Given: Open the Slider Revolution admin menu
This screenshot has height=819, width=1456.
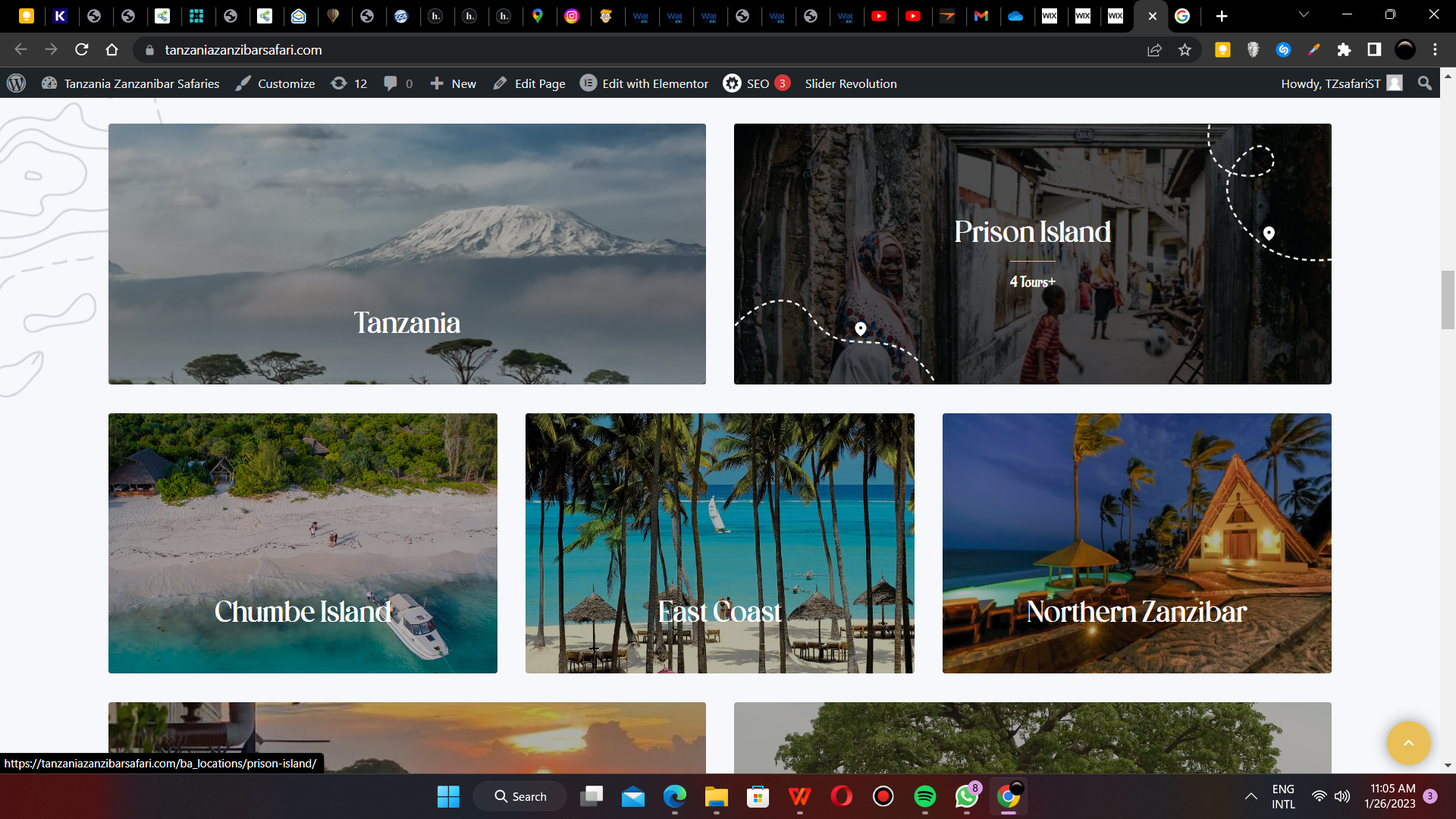Looking at the screenshot, I should (850, 83).
